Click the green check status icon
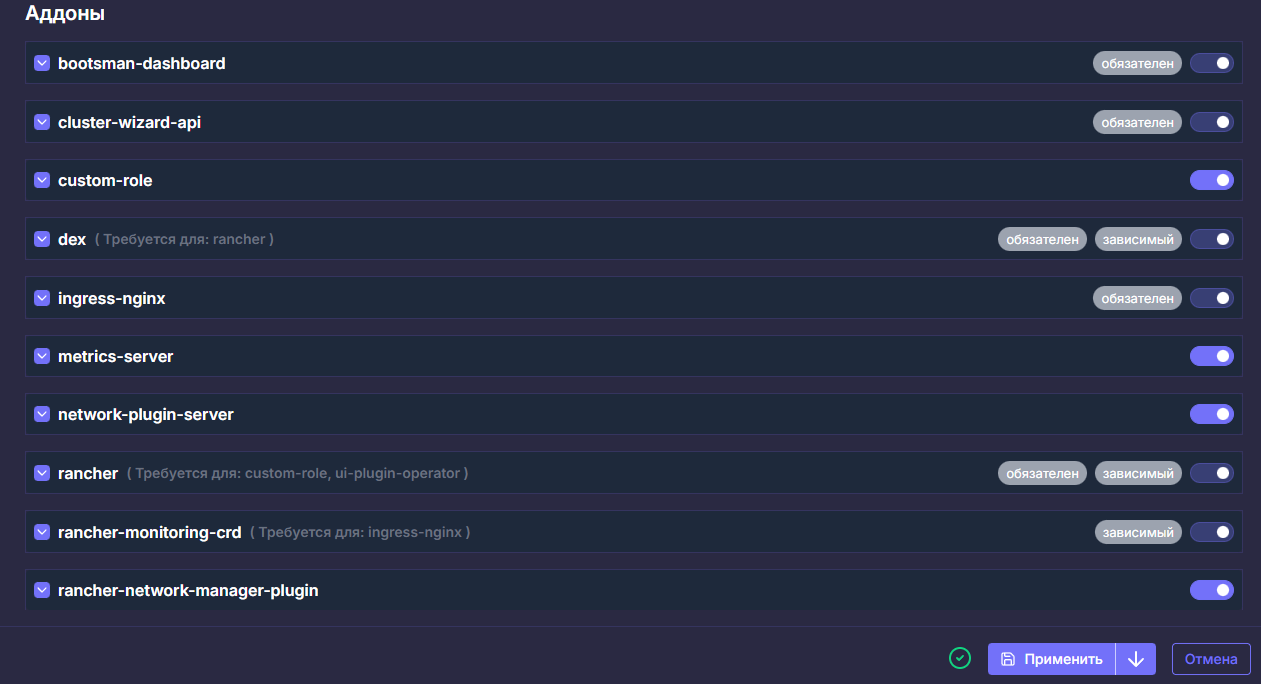This screenshot has height=684, width=1261. coord(960,658)
